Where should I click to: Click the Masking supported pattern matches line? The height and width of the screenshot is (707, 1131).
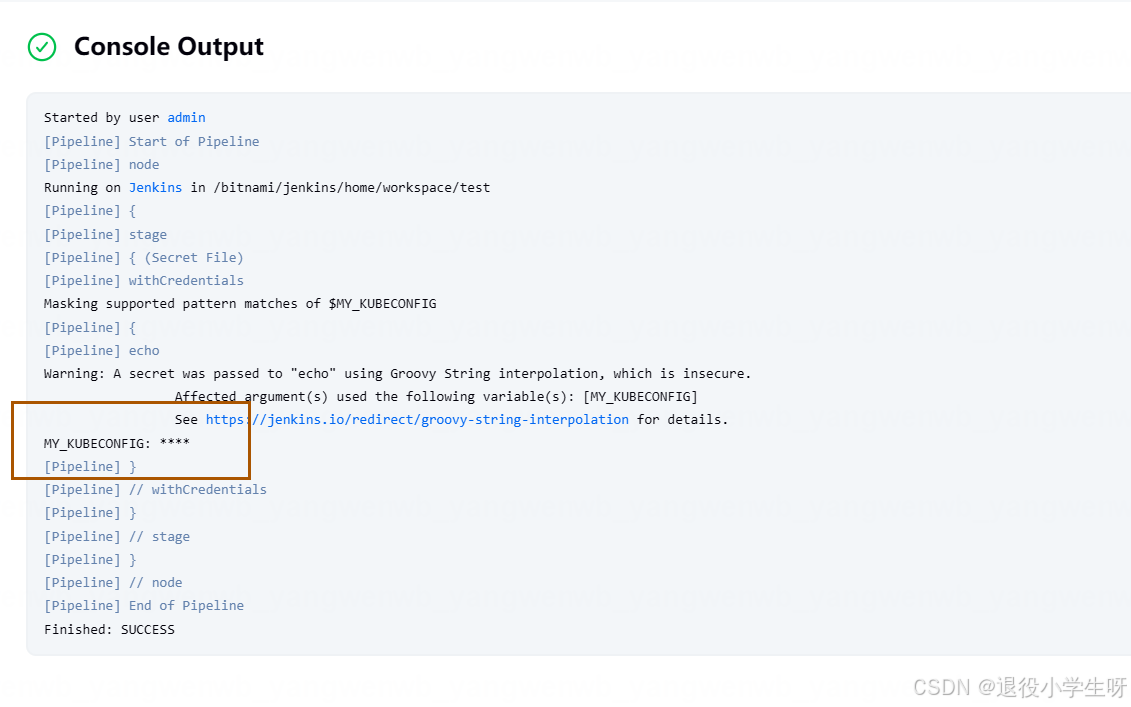[240, 304]
